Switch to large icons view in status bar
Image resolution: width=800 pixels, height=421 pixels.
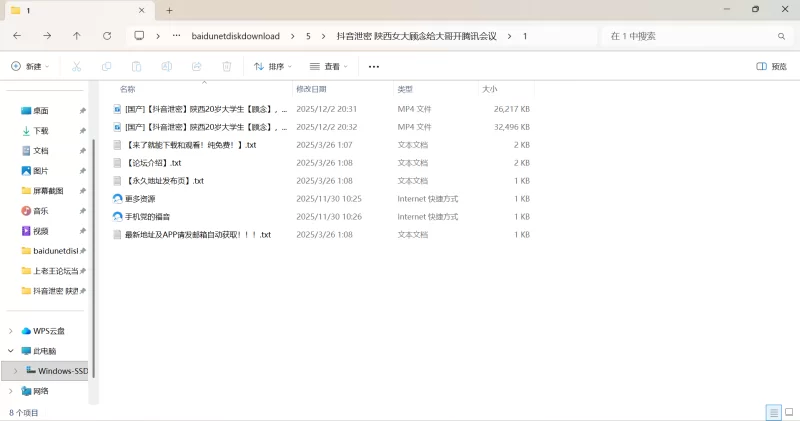[788, 412]
